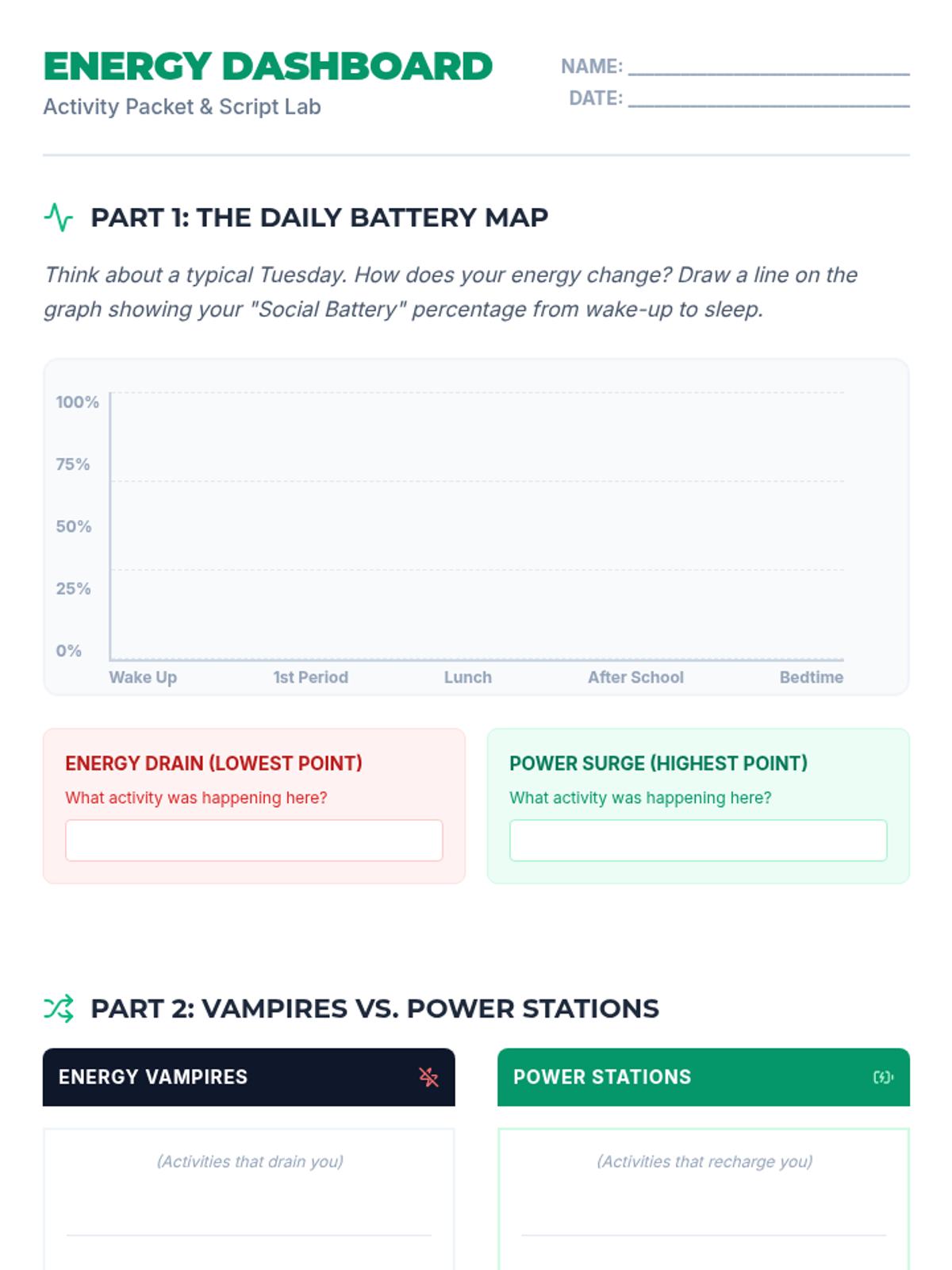Screen dimensions: 952x1270
Task: Click the shuffle icon beside Part 2 heading
Action: pyautogui.click(x=59, y=1009)
